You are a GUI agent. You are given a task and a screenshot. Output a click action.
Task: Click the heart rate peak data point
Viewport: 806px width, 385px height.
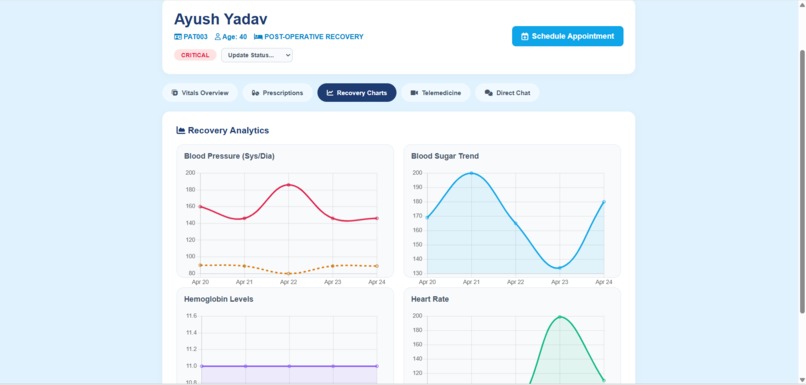[559, 317]
